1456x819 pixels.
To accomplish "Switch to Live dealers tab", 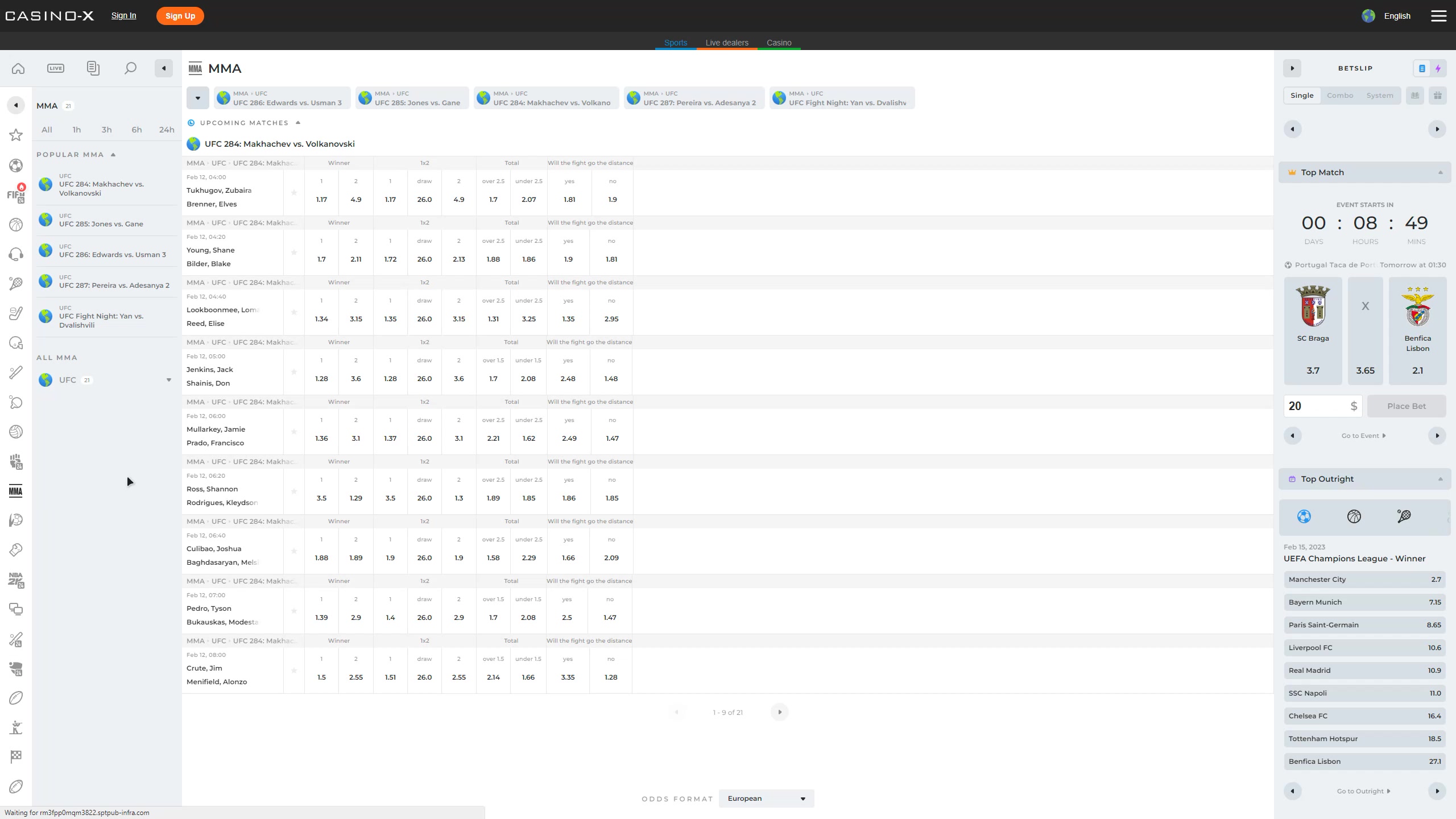I will [727, 43].
